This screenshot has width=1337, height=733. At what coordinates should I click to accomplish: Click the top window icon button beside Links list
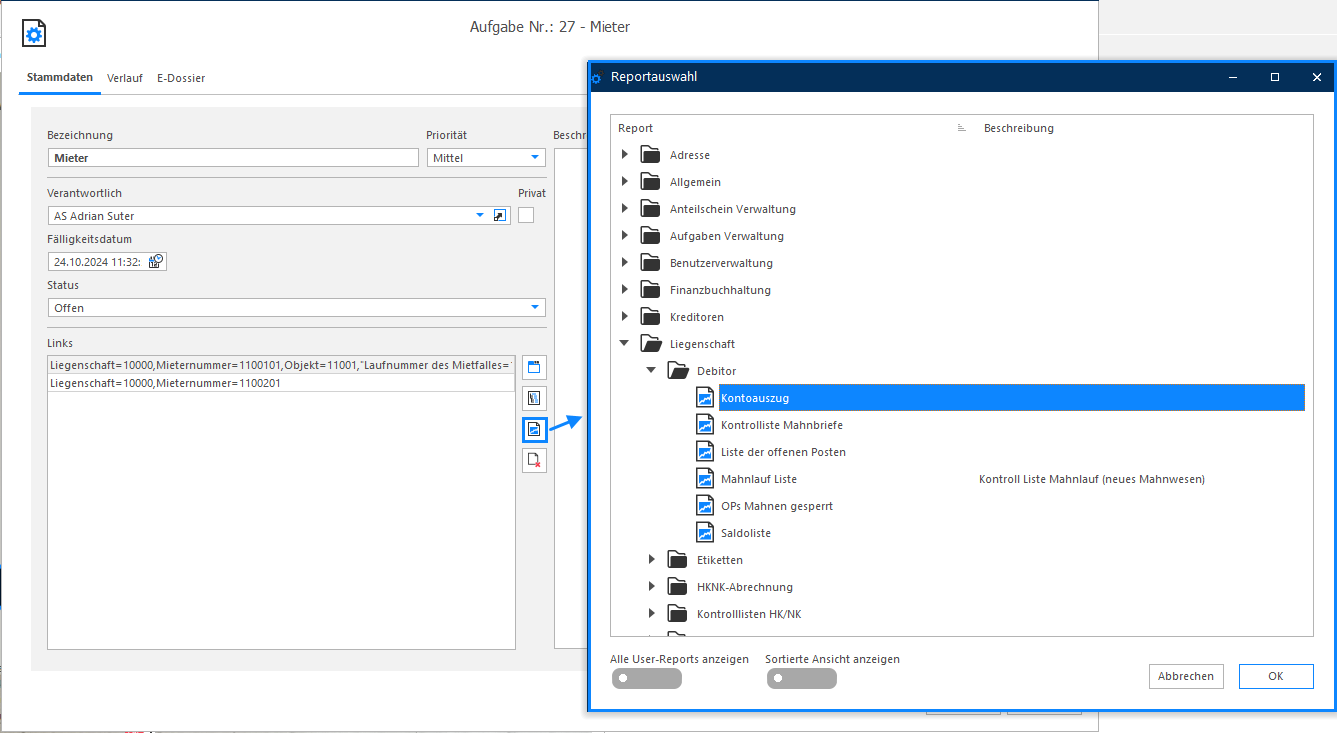pyautogui.click(x=534, y=367)
